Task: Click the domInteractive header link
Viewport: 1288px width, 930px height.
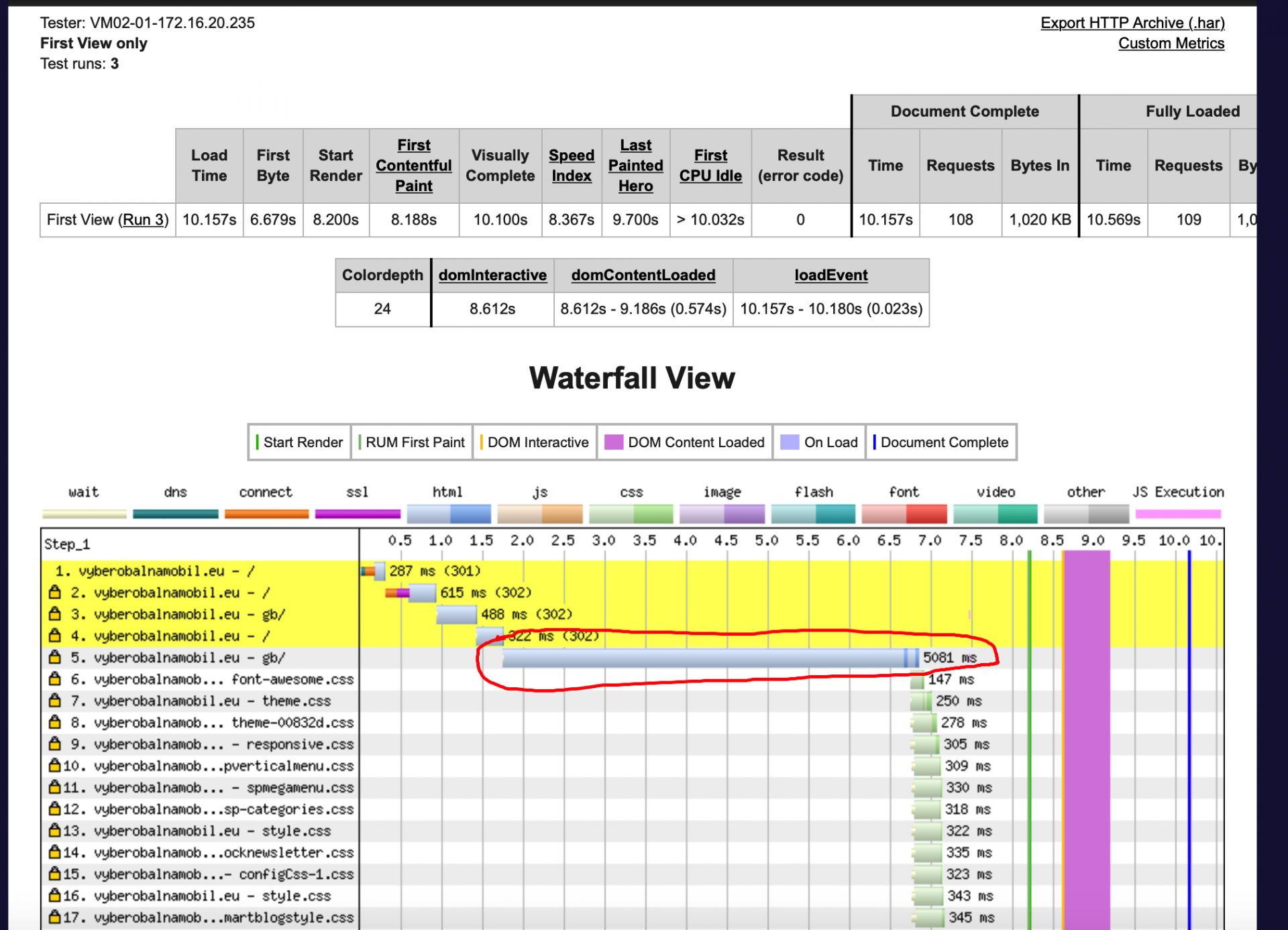Action: [x=492, y=275]
